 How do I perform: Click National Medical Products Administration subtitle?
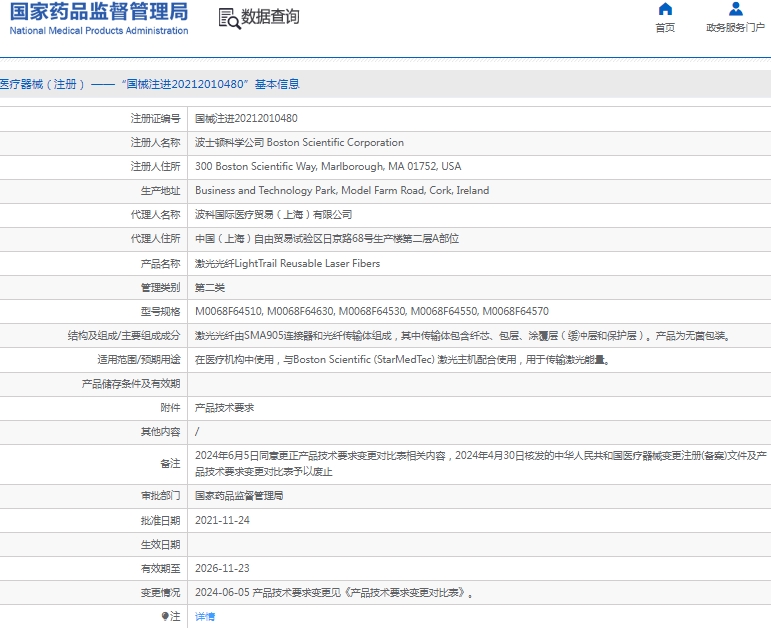point(99,30)
